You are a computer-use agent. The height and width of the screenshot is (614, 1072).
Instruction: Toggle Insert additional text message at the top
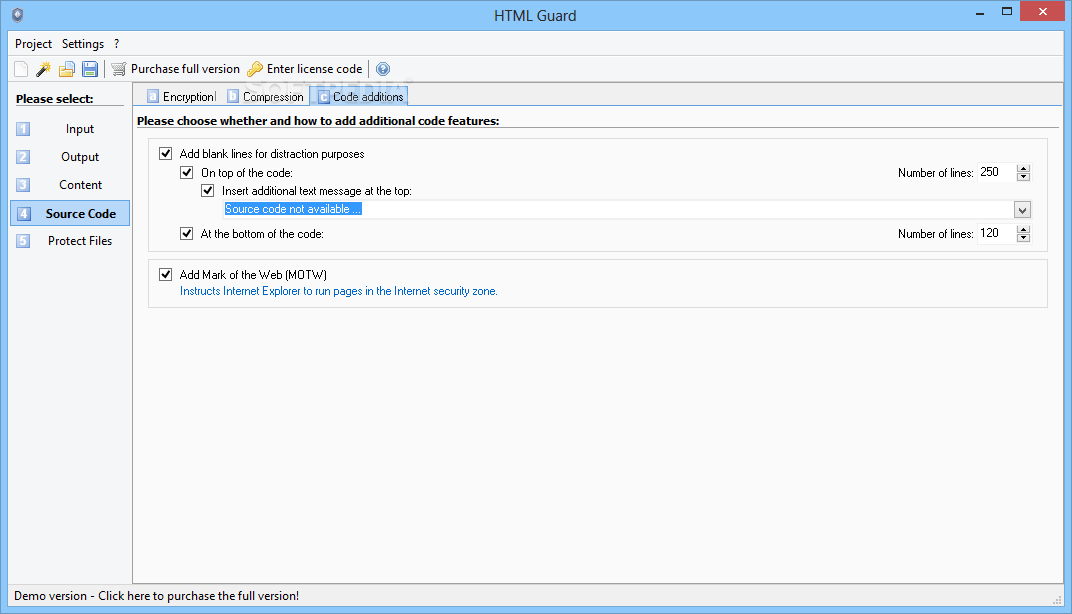(x=208, y=191)
